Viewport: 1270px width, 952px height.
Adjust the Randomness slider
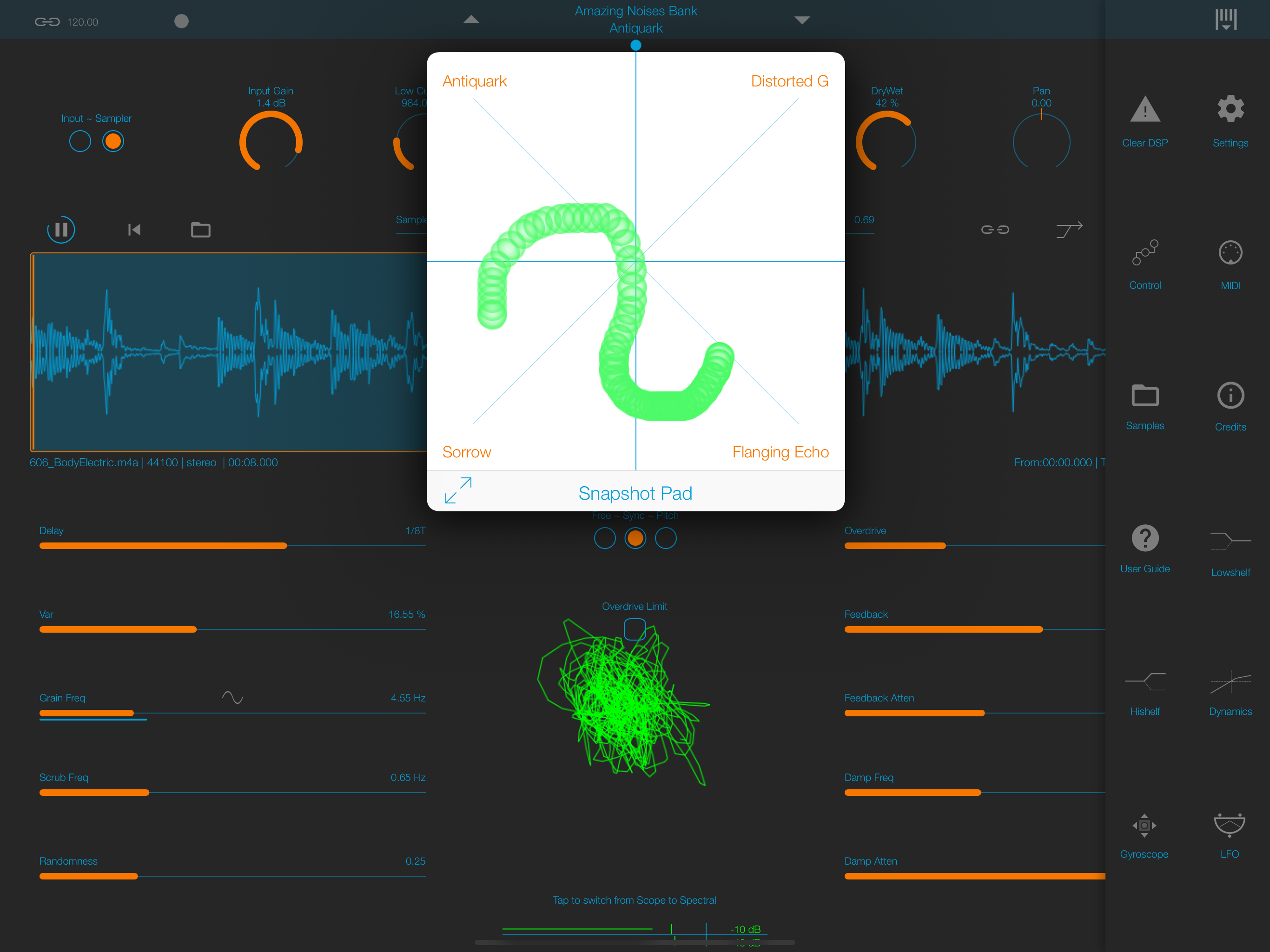(232, 876)
